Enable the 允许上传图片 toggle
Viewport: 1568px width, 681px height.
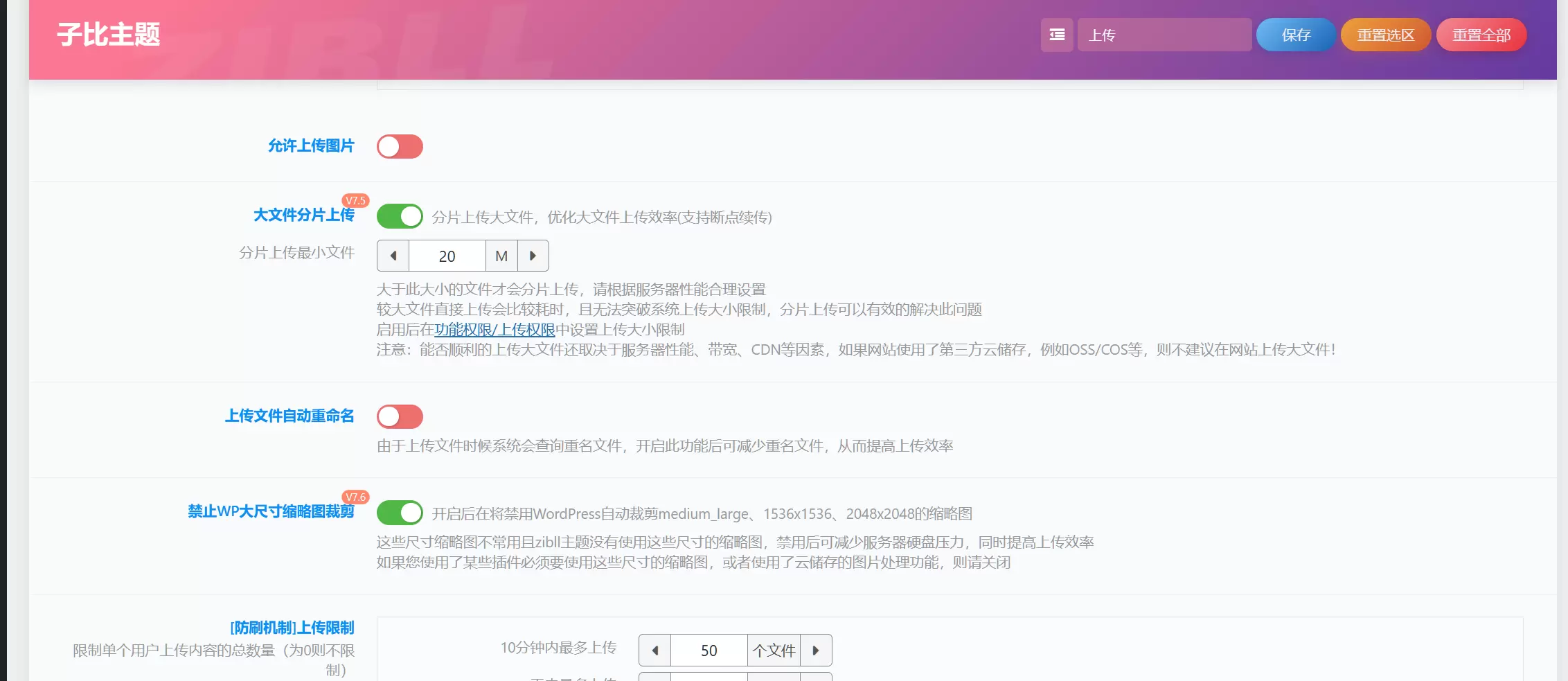[400, 146]
